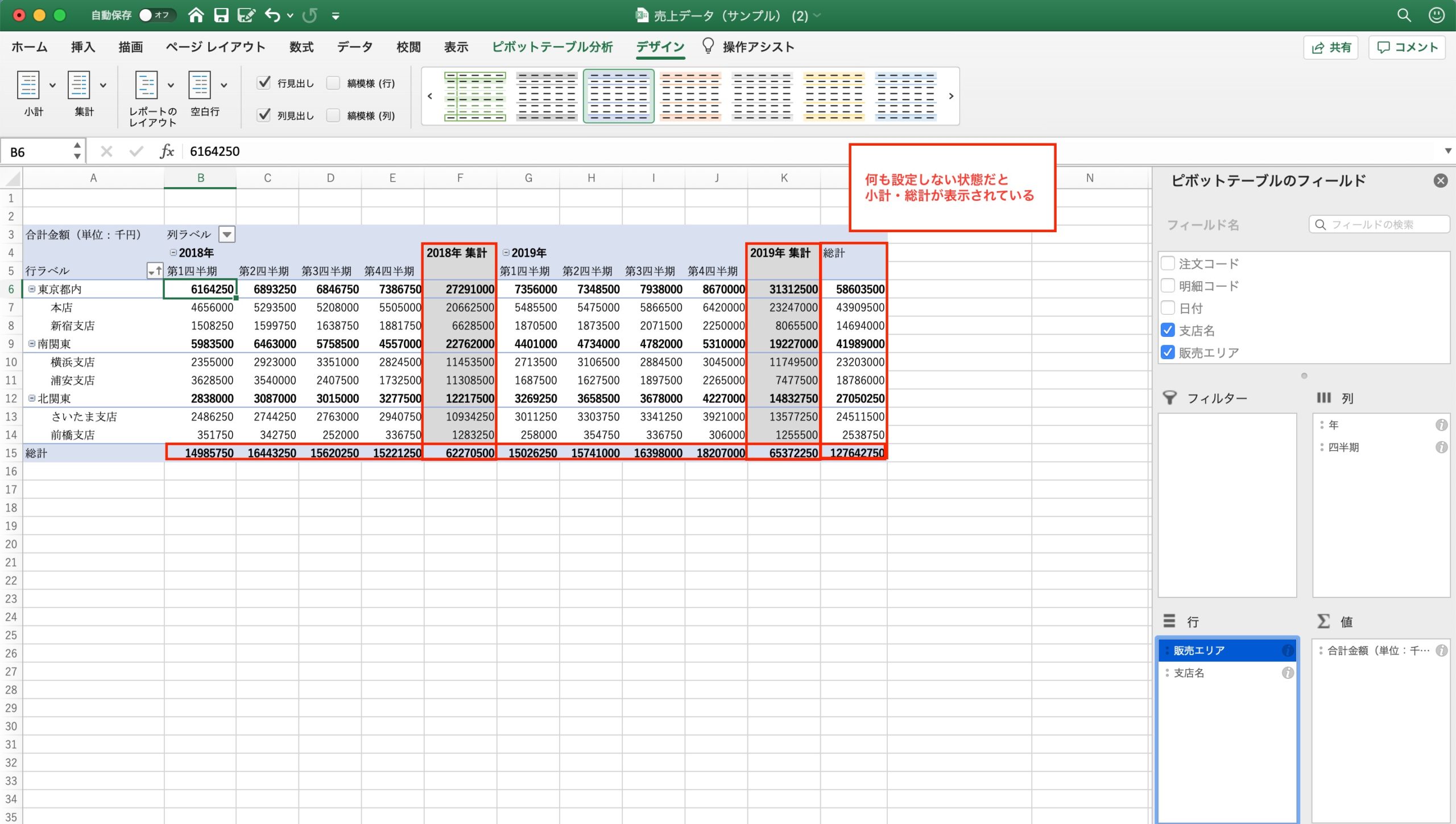Select the gray pivot table style
Screen dimensions: 1456x824
(547, 96)
